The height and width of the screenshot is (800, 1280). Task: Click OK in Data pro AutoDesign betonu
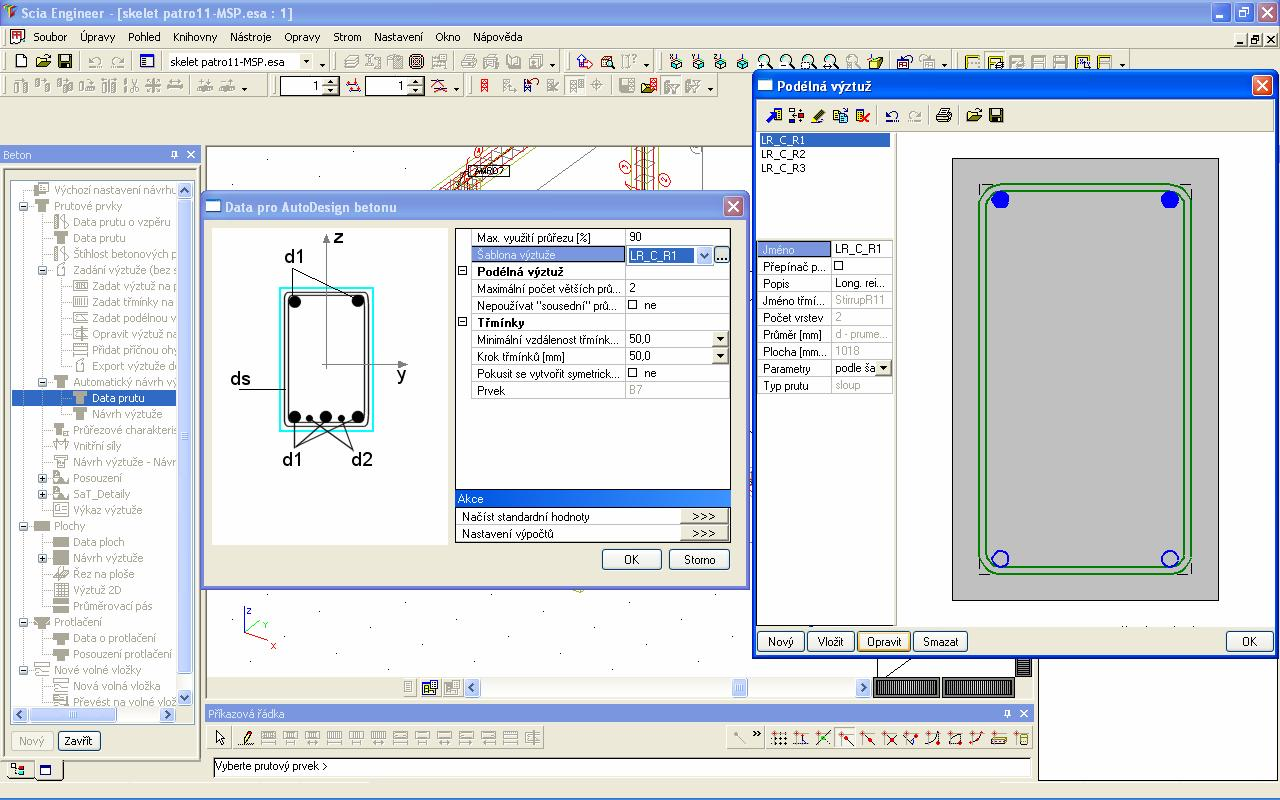[x=631, y=560]
